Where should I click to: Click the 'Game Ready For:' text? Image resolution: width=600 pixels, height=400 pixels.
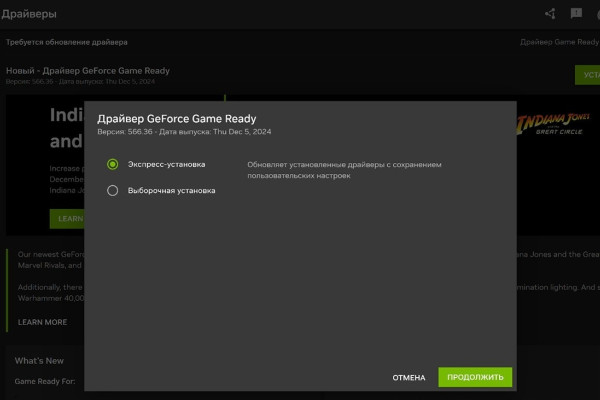pos(45,381)
